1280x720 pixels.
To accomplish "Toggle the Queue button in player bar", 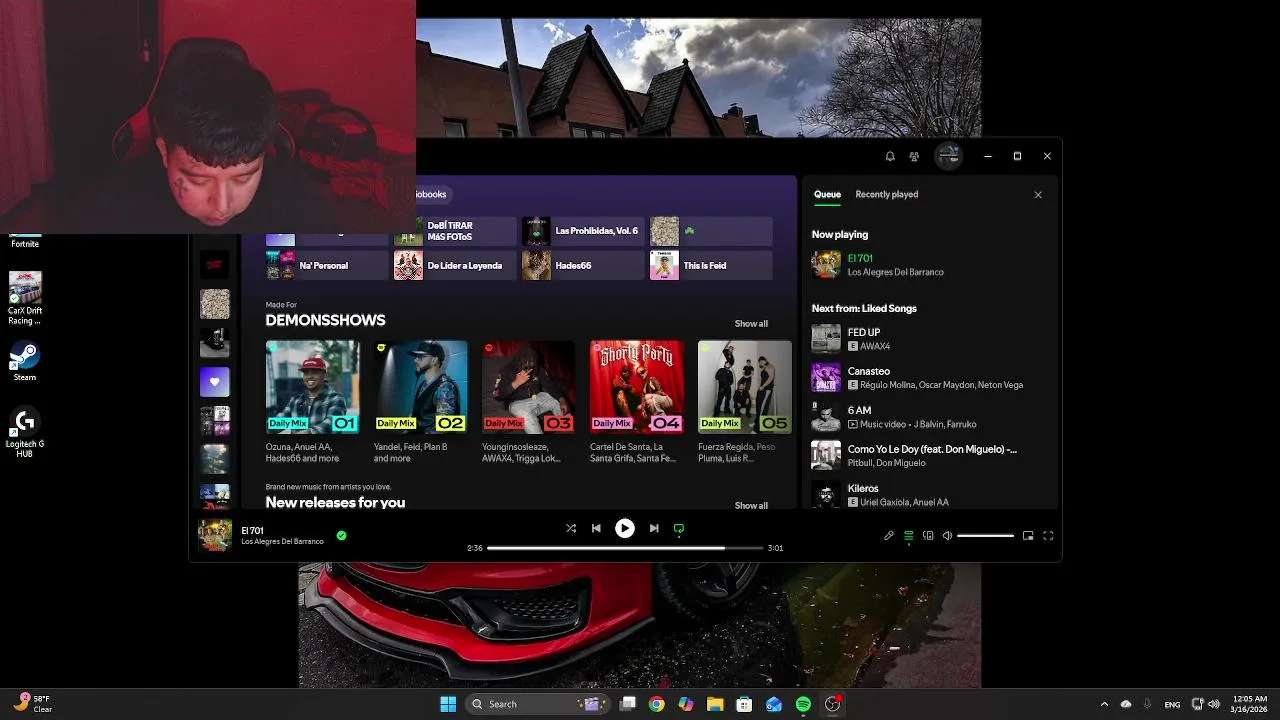I will 908,536.
